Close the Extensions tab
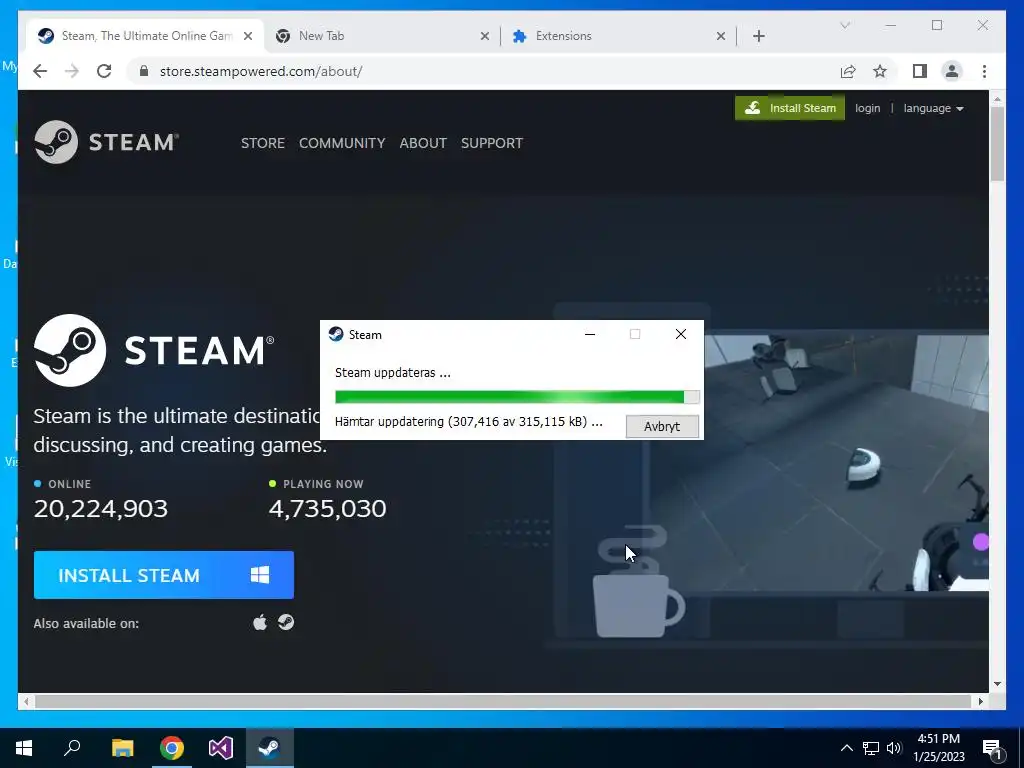Image resolution: width=1024 pixels, height=768 pixels. point(721,36)
